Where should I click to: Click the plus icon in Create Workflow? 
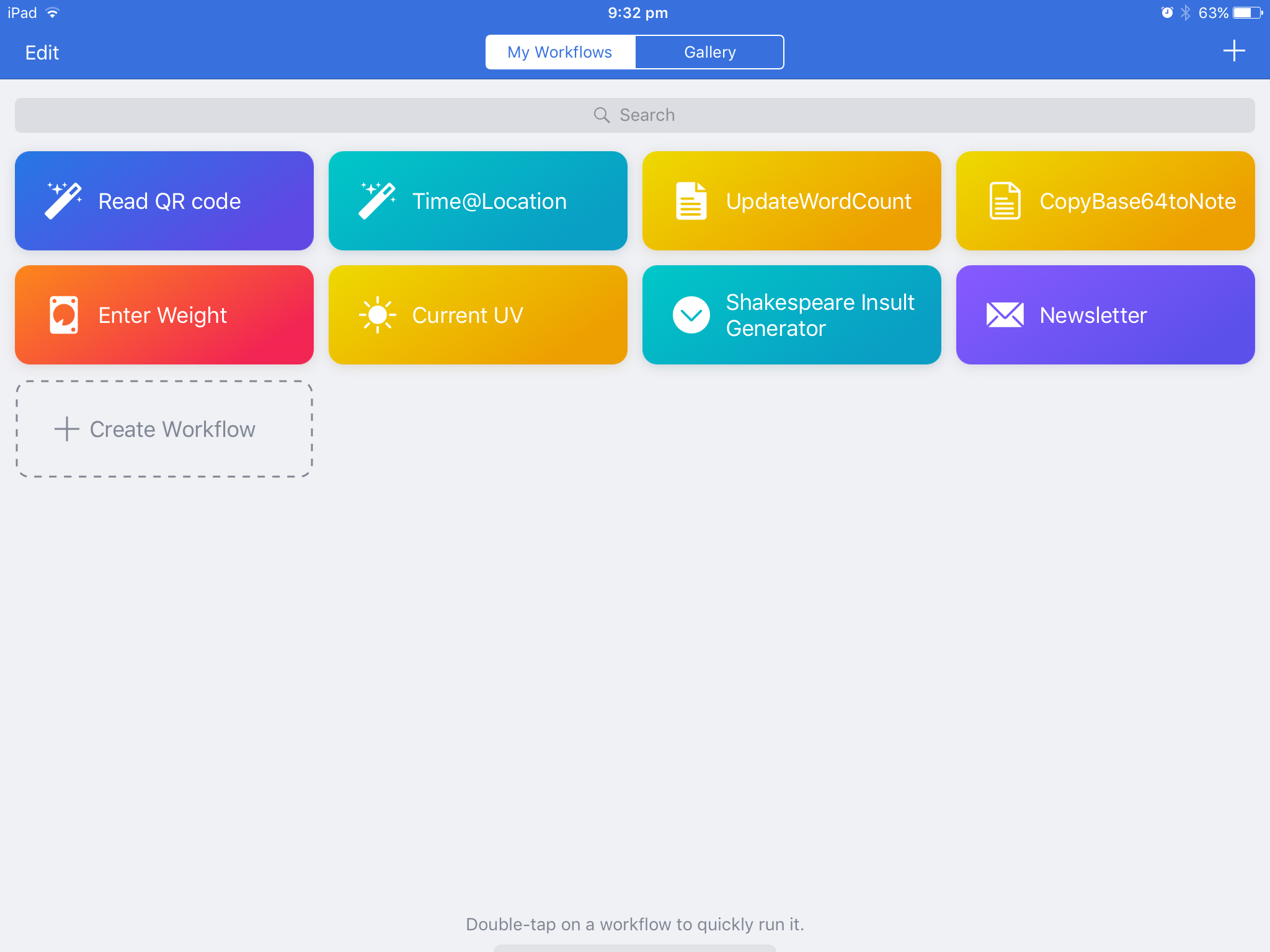pos(67,429)
